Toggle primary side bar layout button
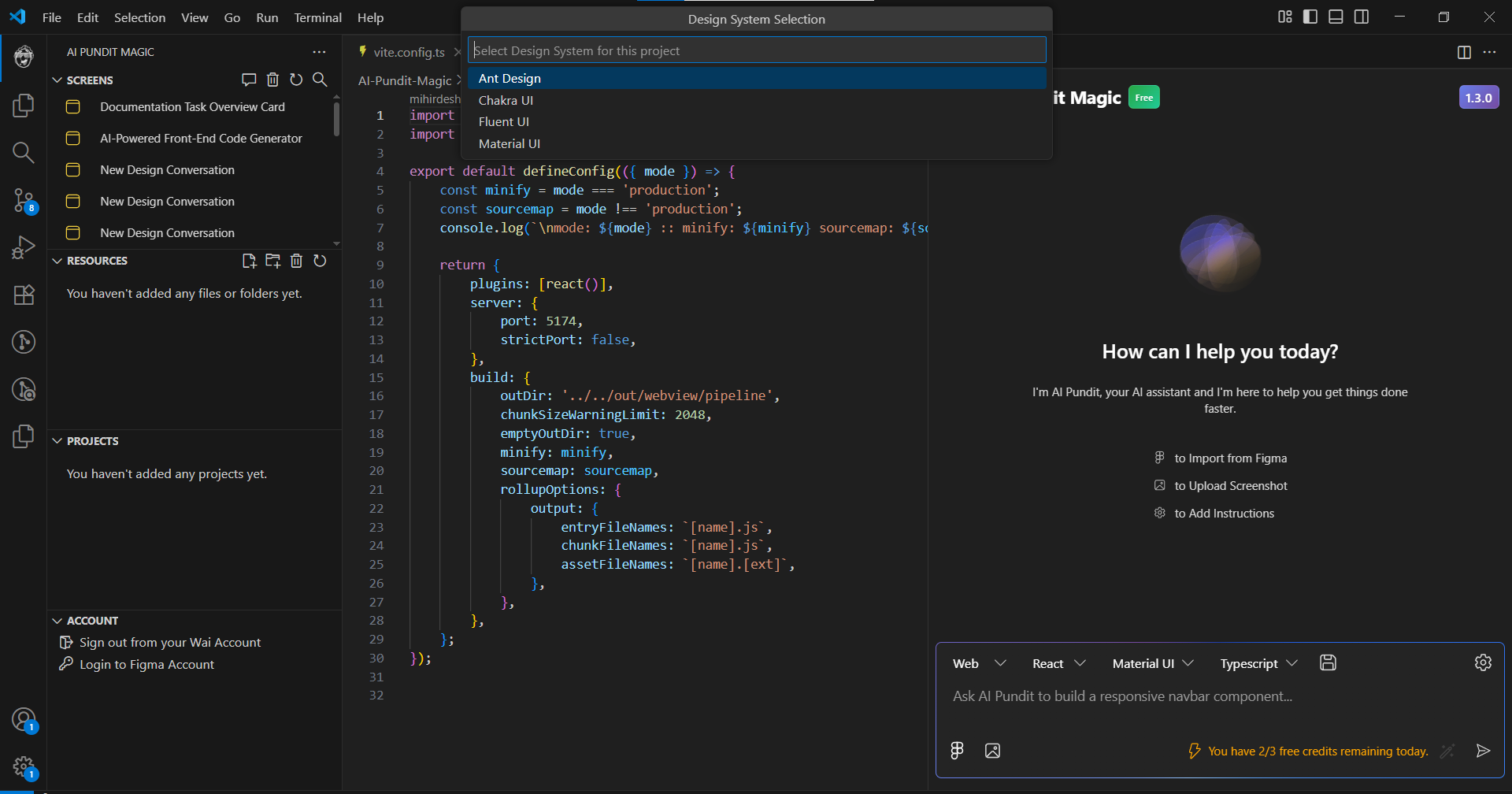Image resolution: width=1512 pixels, height=794 pixels. point(1310,17)
